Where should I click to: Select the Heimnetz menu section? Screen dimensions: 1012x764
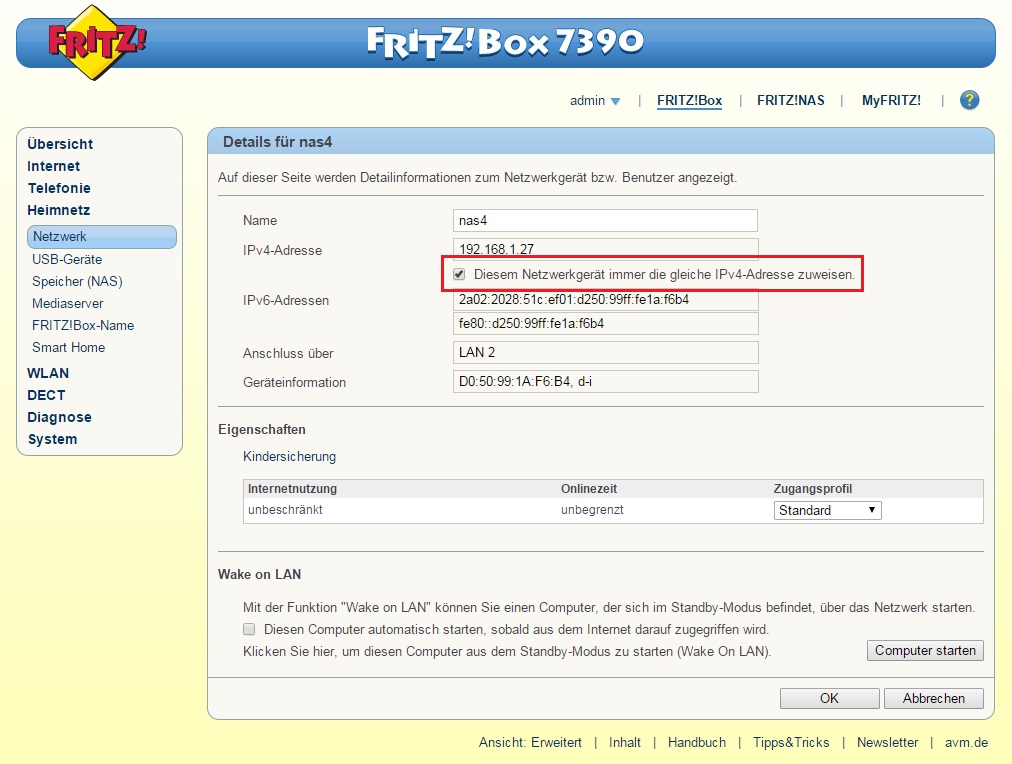[x=59, y=210]
